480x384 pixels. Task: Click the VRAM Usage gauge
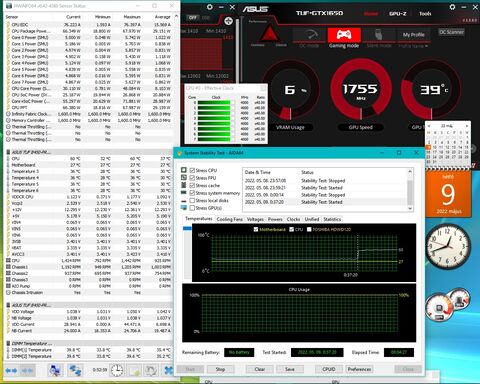(x=290, y=90)
